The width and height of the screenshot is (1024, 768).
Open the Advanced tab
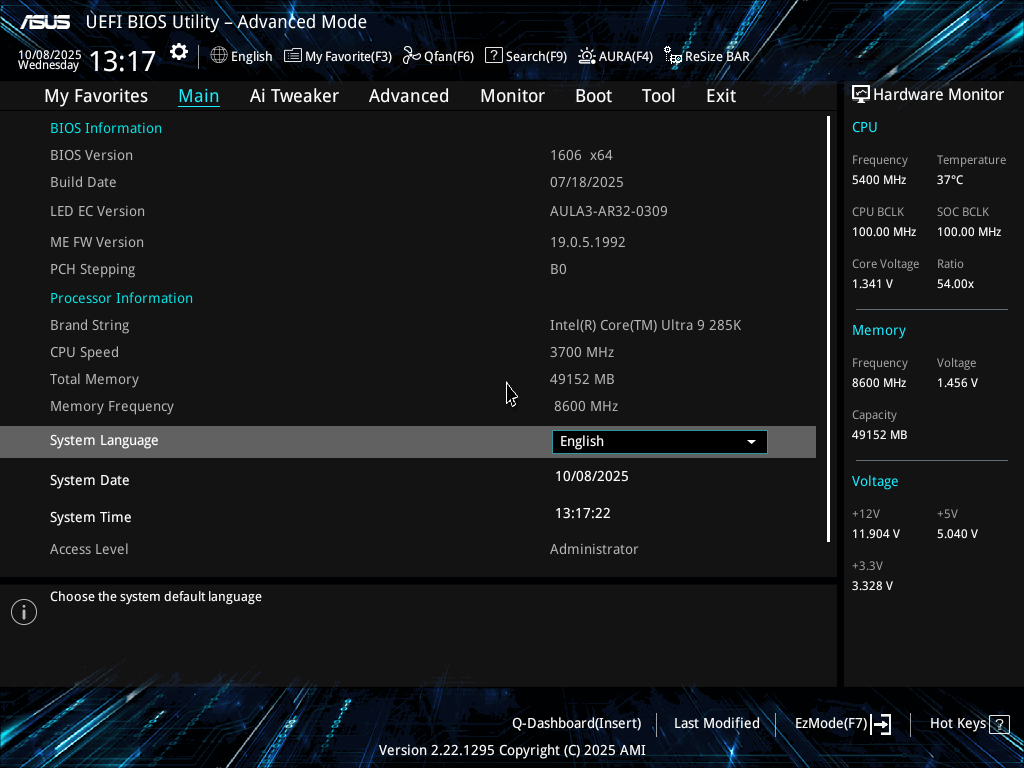click(x=408, y=96)
